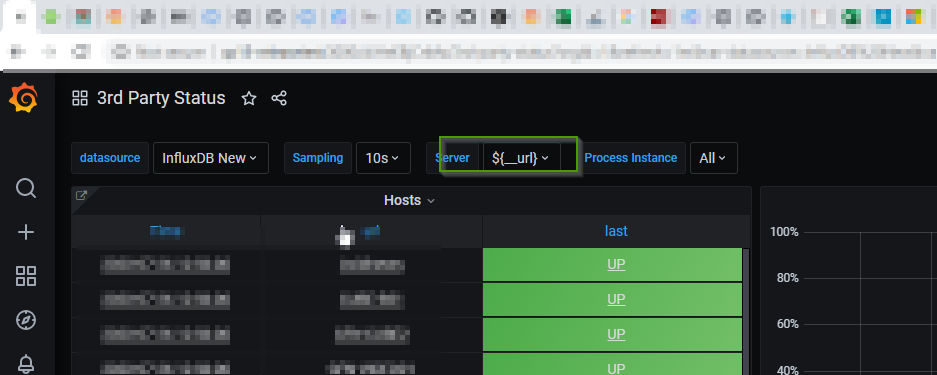
Task: Open the Server ${__url} dropdown
Action: (521, 158)
